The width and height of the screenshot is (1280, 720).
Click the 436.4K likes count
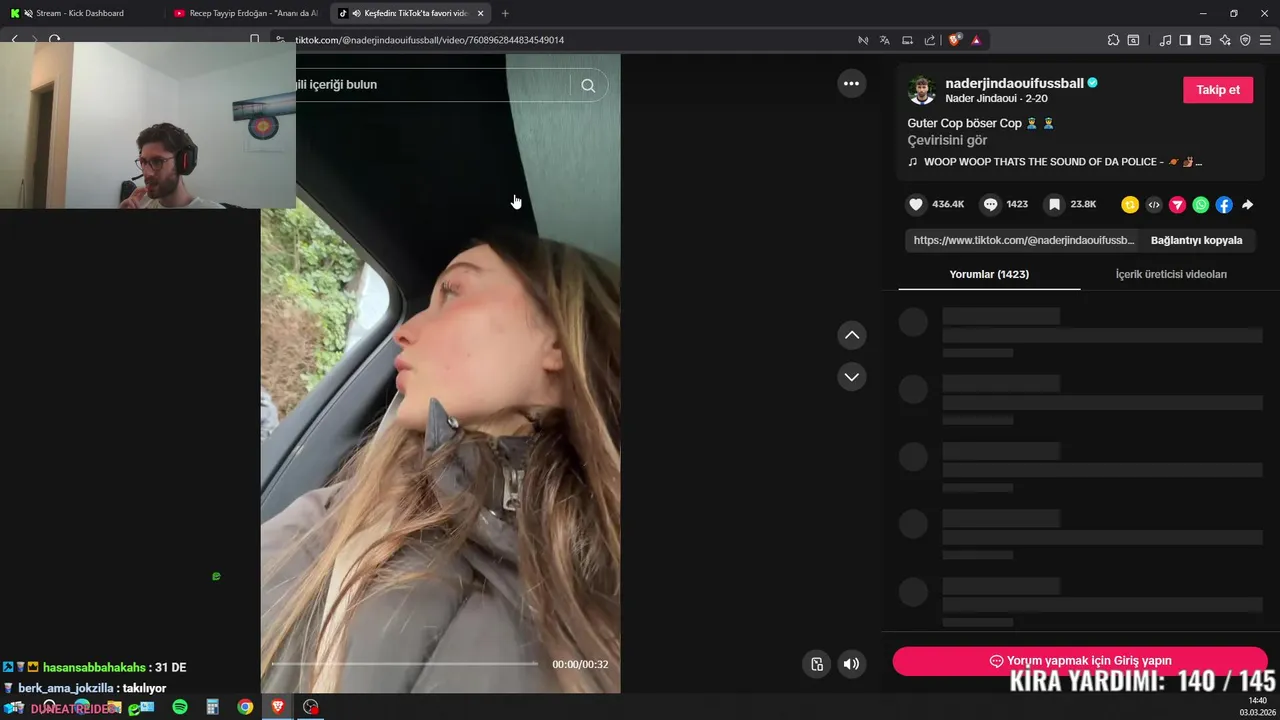[x=948, y=204]
